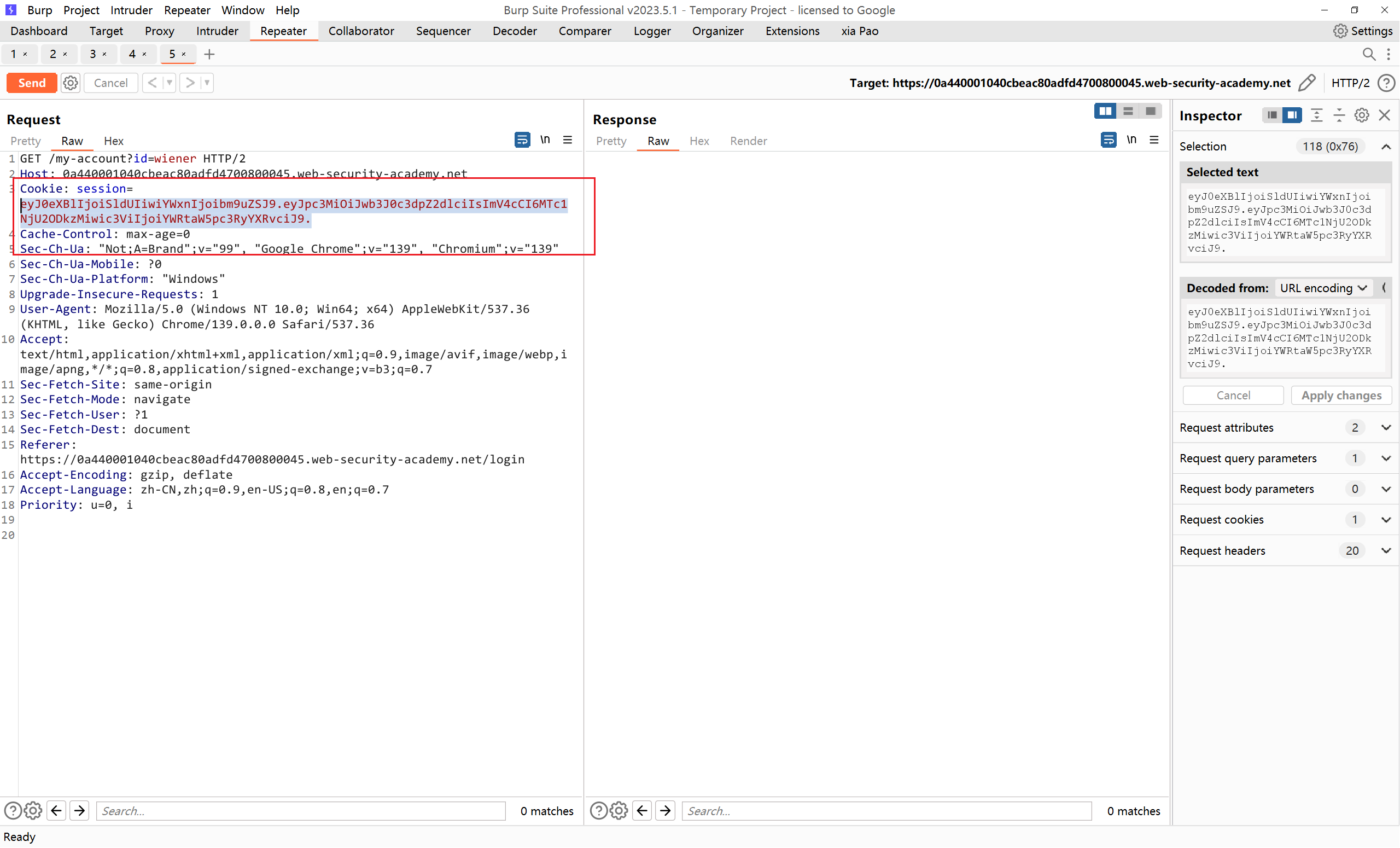This screenshot has width=1400, height=848.
Task: Click the edit target pencil icon
Action: pyautogui.click(x=1308, y=83)
